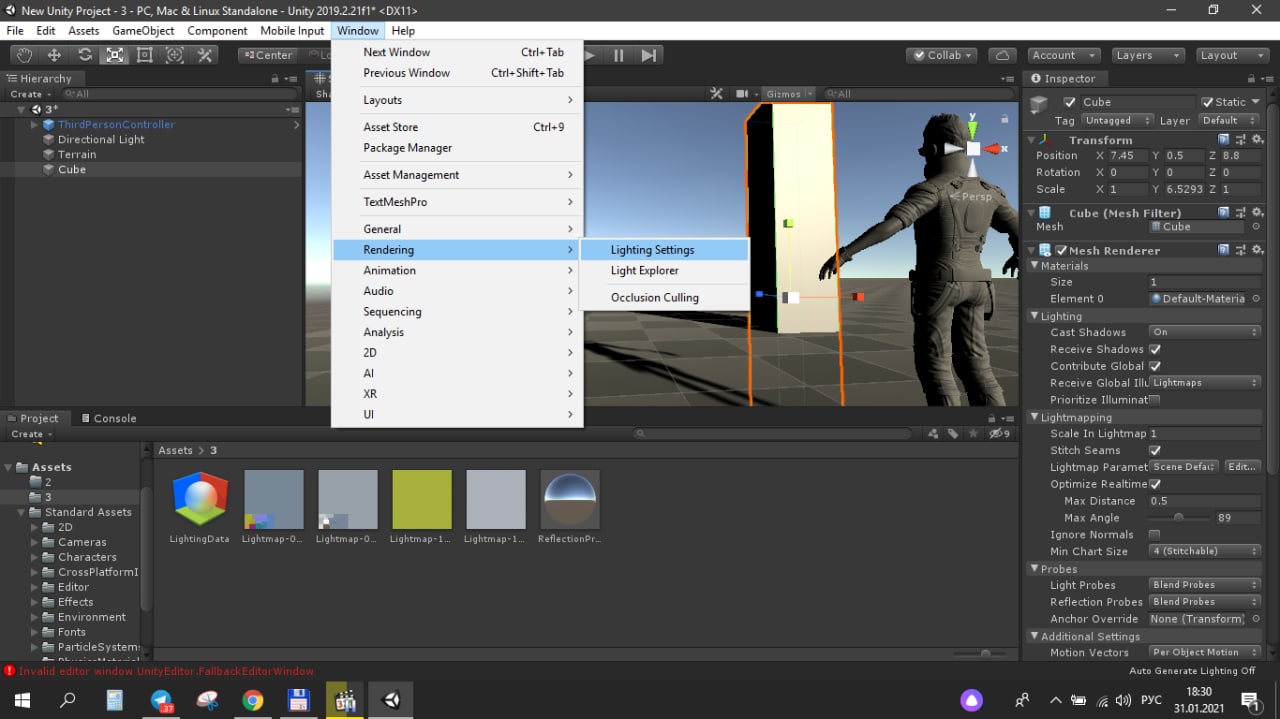Open Mesh Renderer component help icon
The width and height of the screenshot is (1280, 719).
(1224, 250)
